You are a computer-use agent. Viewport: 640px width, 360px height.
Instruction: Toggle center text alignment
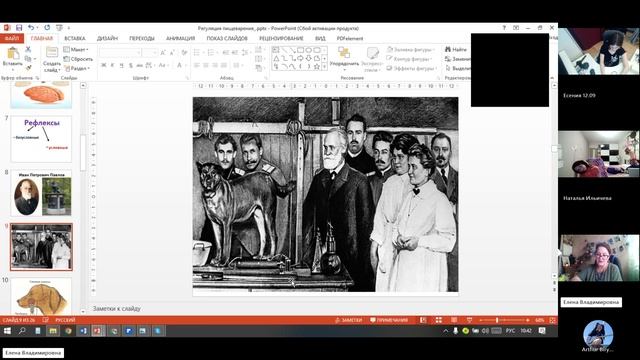pyautogui.click(x=206, y=65)
